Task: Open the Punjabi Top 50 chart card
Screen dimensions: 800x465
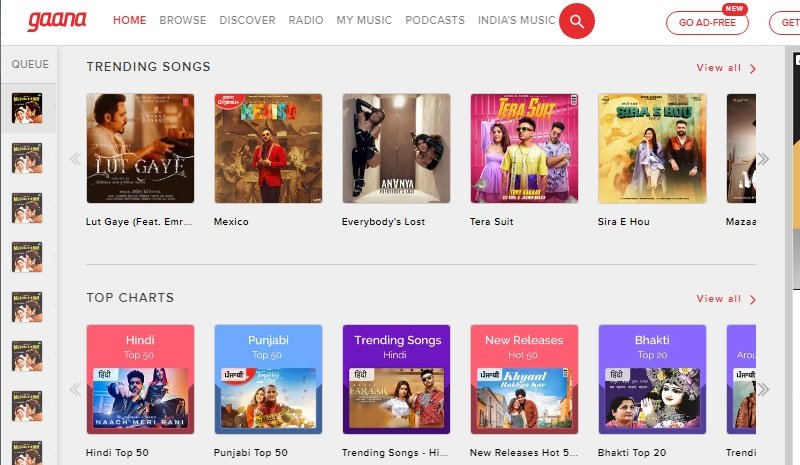Action: [268, 379]
